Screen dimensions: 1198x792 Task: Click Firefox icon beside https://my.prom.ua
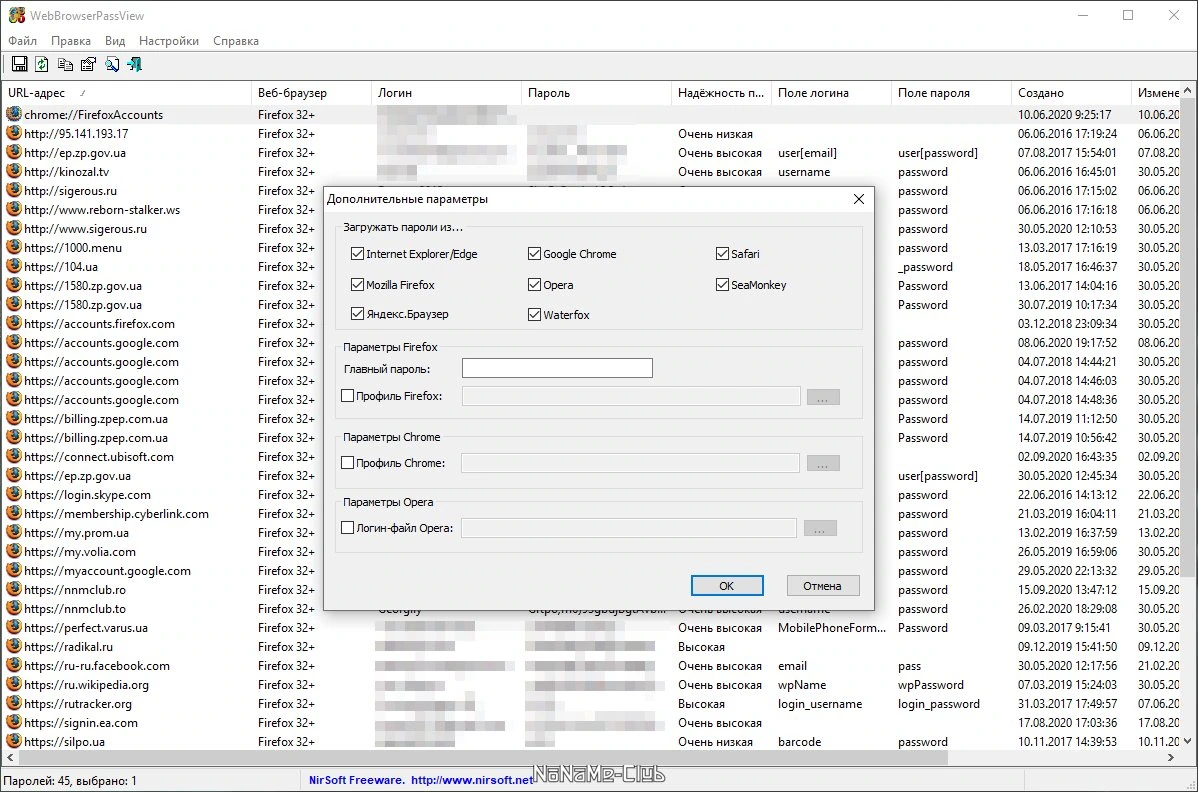coord(14,532)
